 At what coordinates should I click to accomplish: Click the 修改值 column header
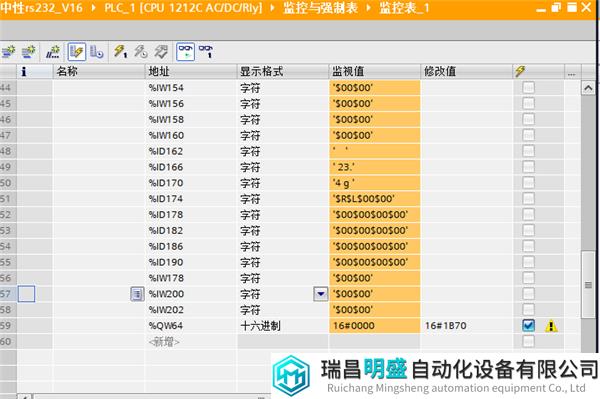tap(467, 72)
